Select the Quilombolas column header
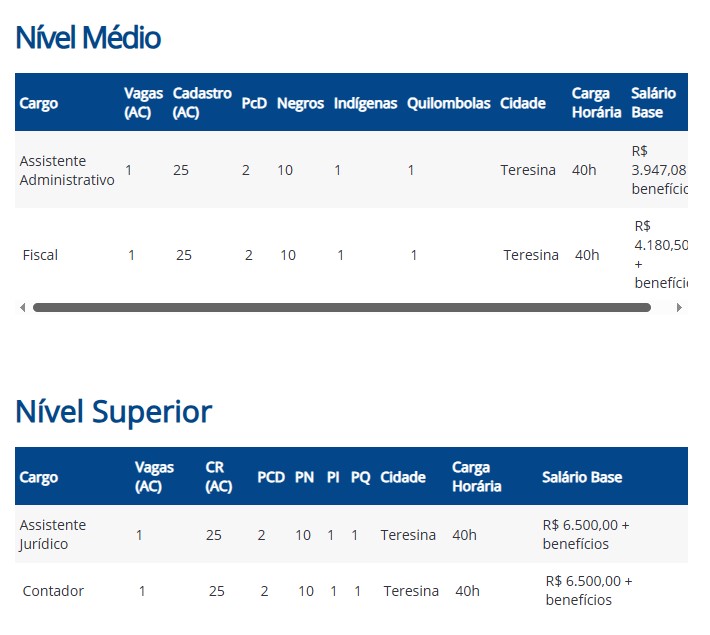The width and height of the screenshot is (710, 635). pos(449,103)
